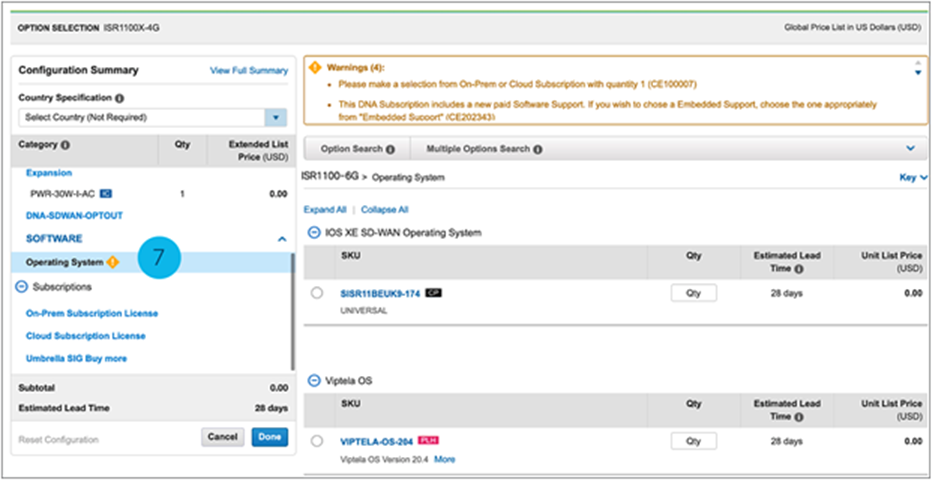Click the configuration summary scrollbar

292,312
